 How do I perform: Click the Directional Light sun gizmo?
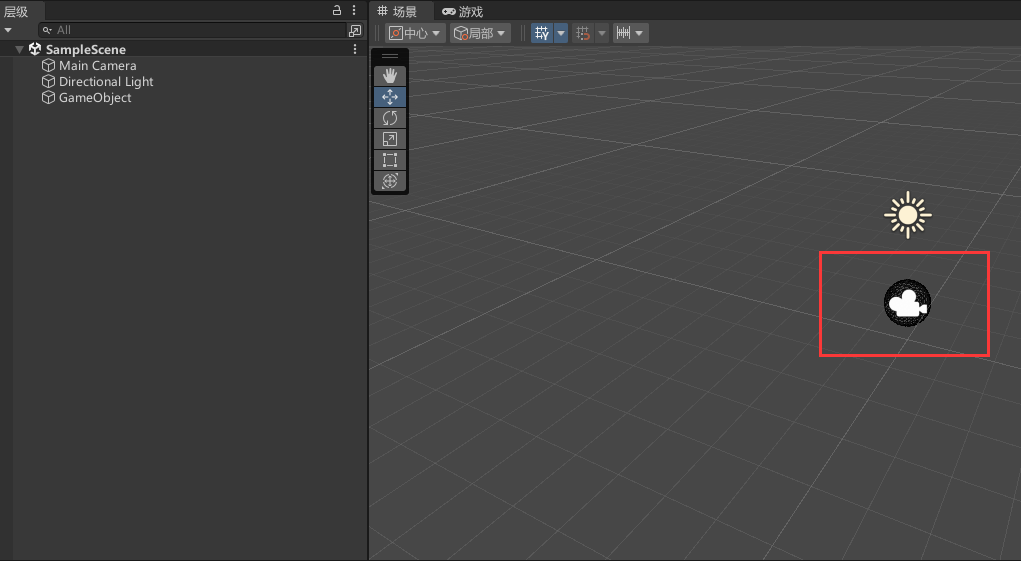pos(908,215)
